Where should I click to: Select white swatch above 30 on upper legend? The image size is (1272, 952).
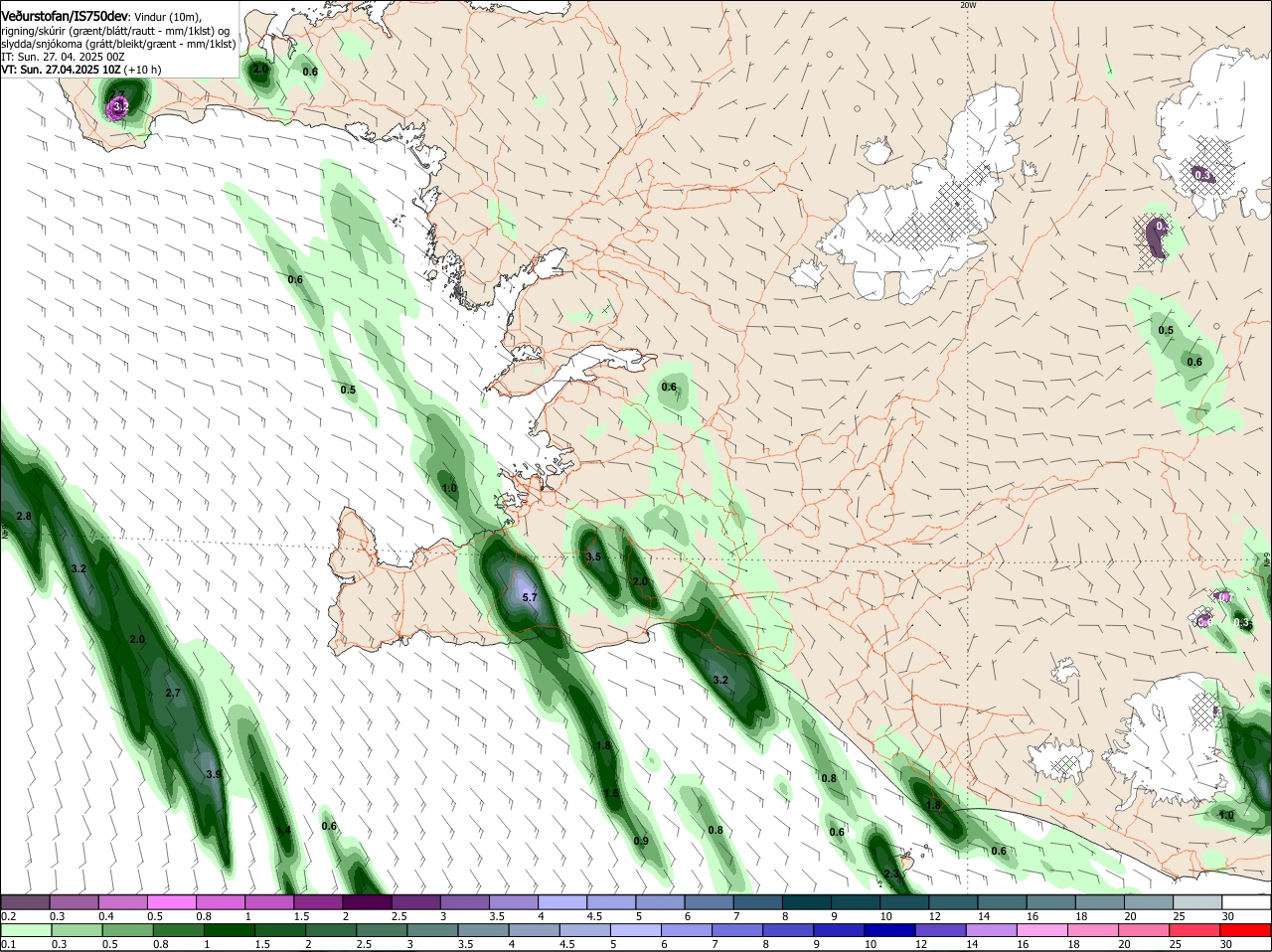tap(1246, 901)
